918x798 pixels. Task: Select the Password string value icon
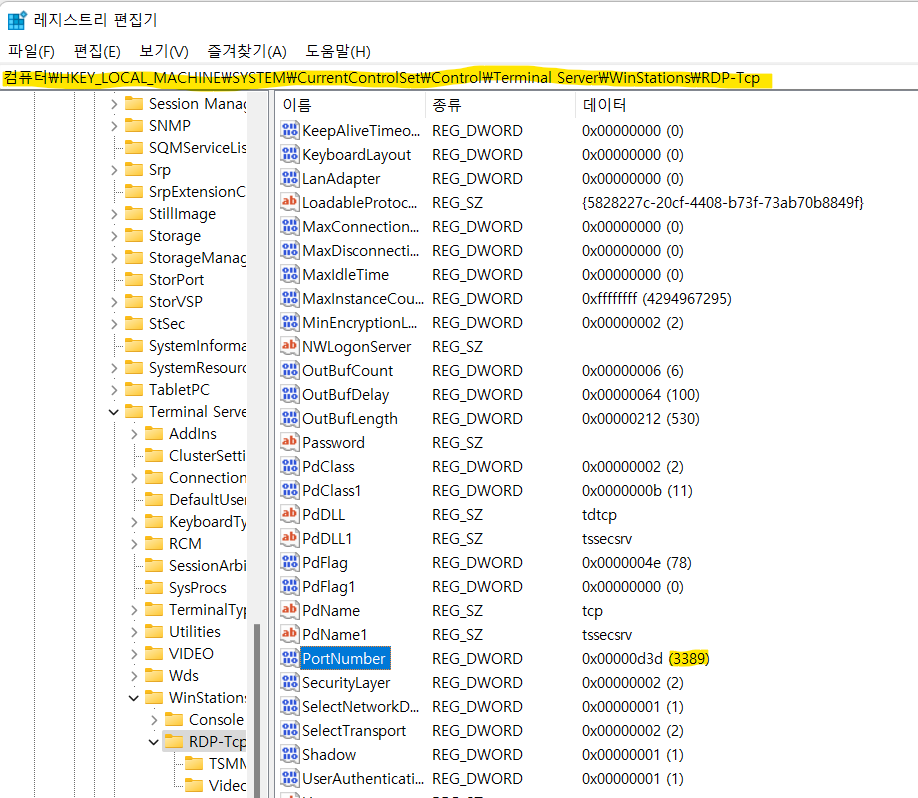tap(290, 442)
